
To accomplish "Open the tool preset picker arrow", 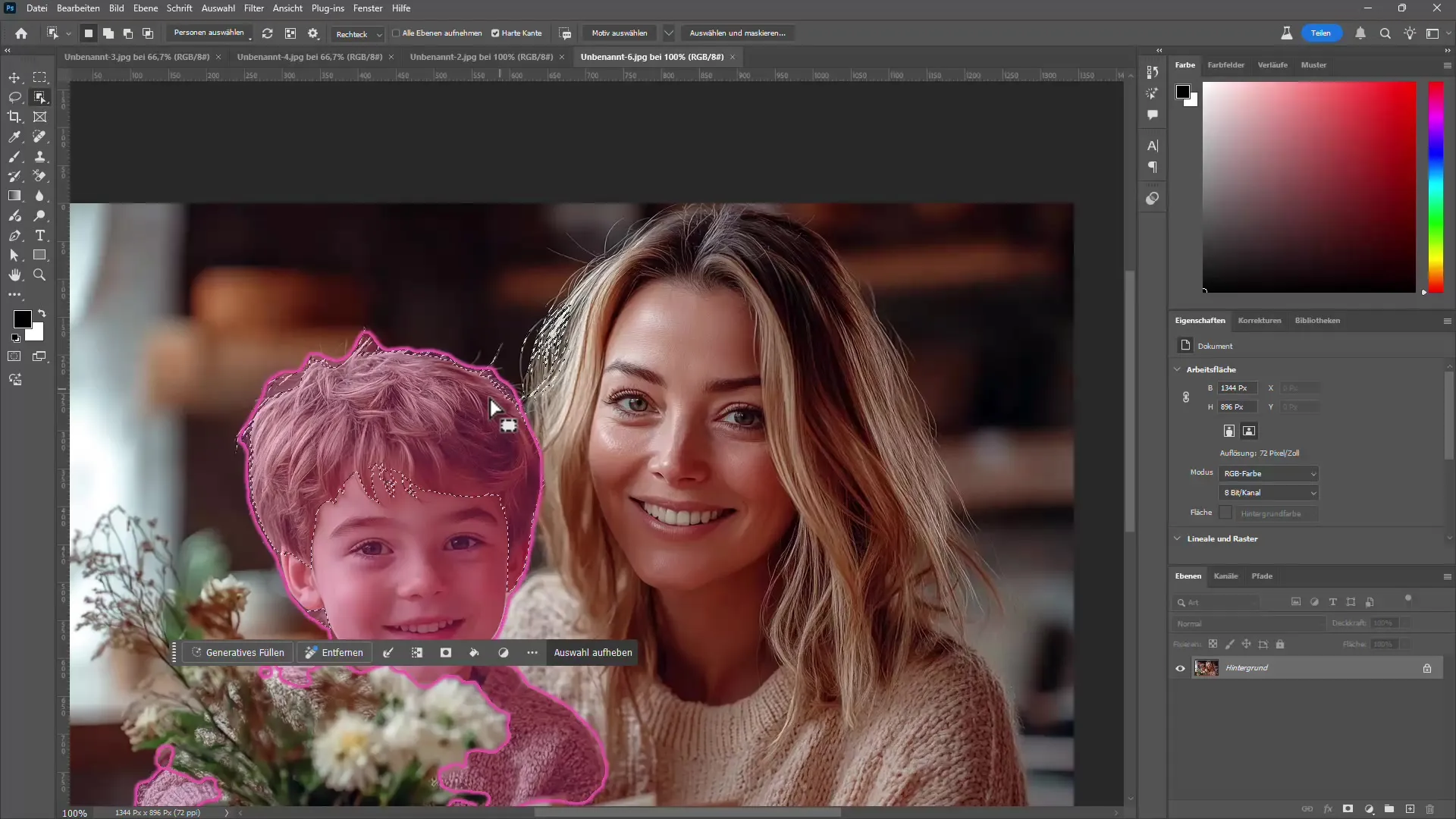I will click(68, 33).
